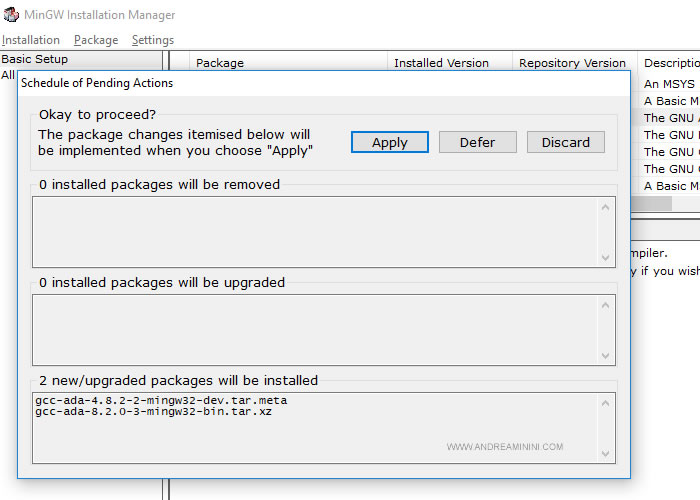The image size is (700, 500).
Task: Click the Installed Version column header
Action: point(441,63)
